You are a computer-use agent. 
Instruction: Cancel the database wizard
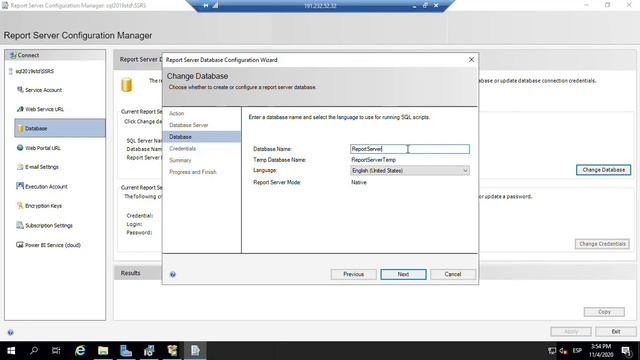(453, 274)
